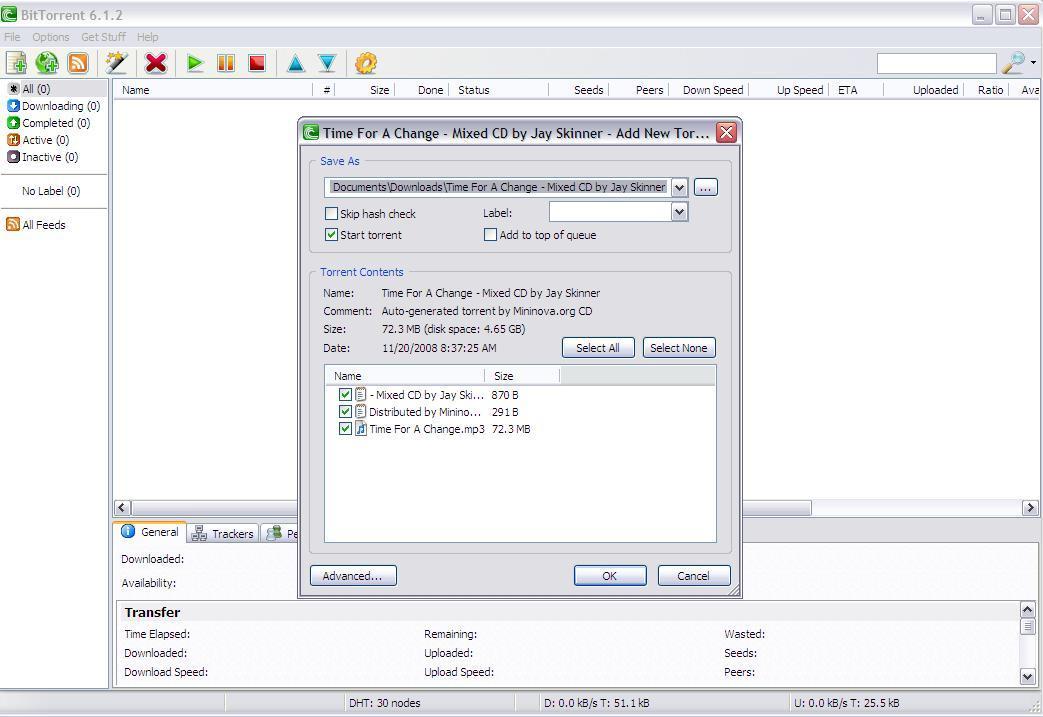1043x717 pixels.
Task: Click the toolbar search input field
Action: click(x=937, y=63)
